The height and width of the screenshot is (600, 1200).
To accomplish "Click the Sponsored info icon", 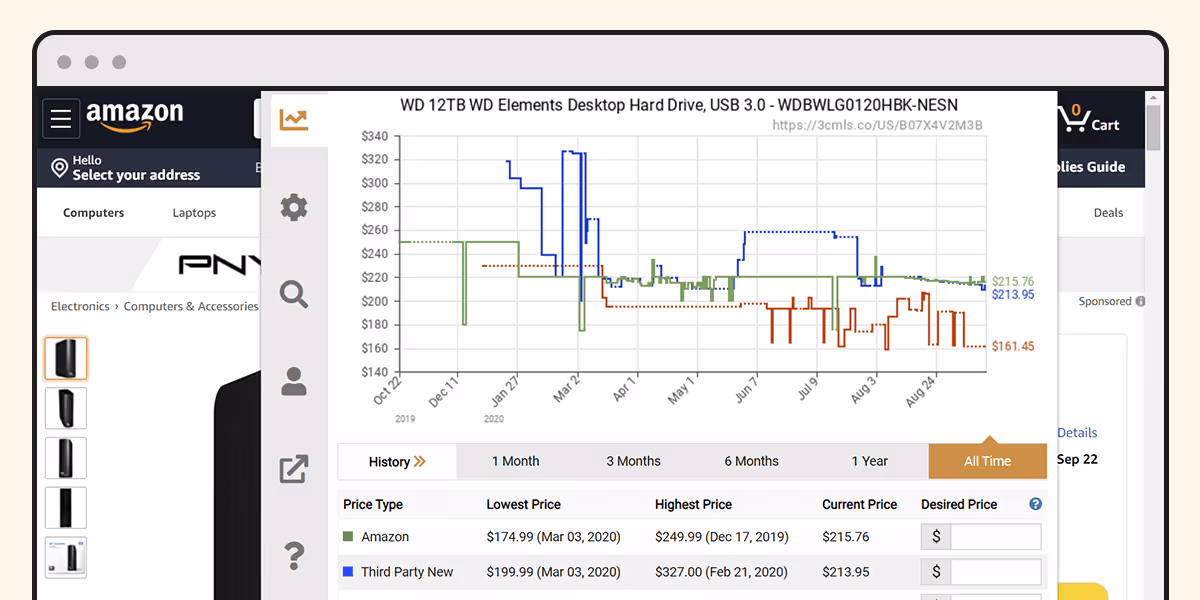I will coord(1140,301).
